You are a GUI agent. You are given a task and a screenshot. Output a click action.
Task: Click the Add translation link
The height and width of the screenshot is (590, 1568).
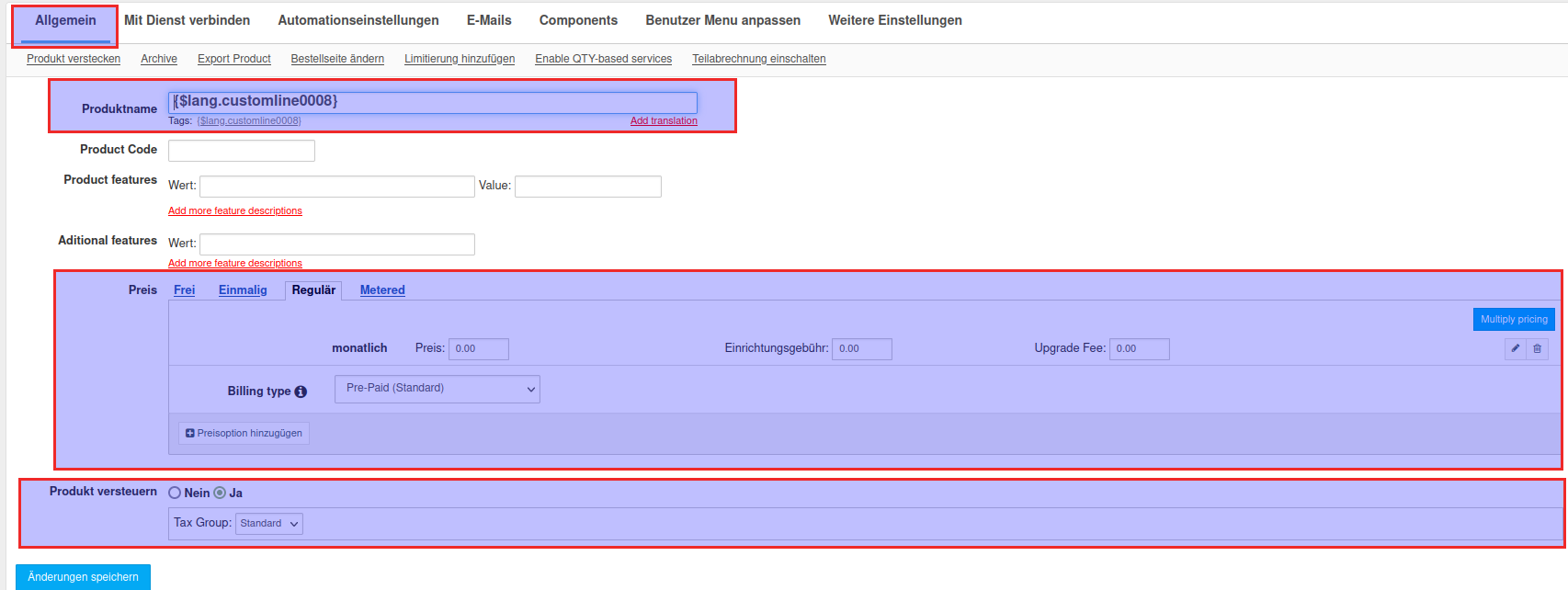[x=664, y=121]
